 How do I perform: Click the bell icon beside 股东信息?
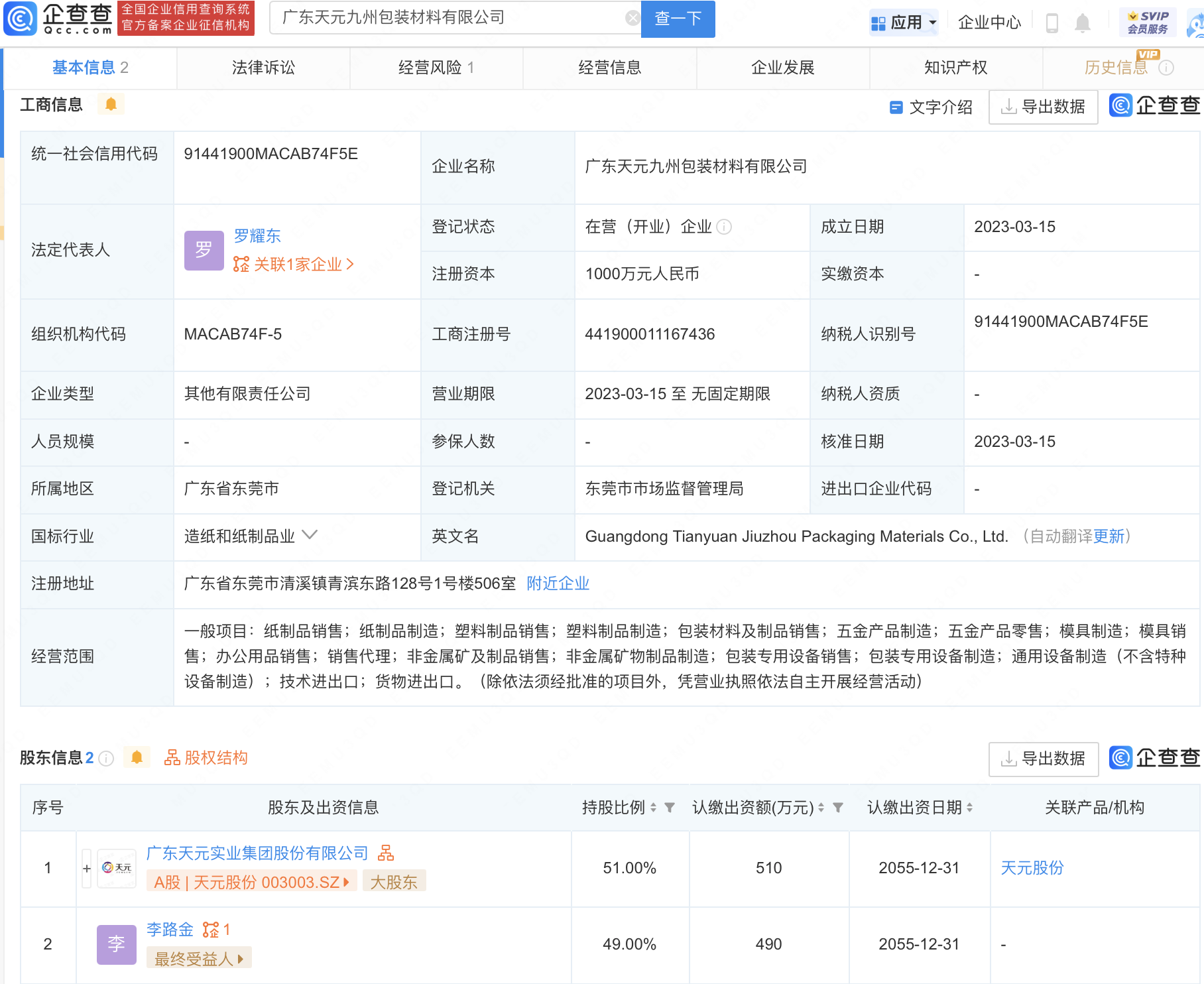[x=137, y=757]
